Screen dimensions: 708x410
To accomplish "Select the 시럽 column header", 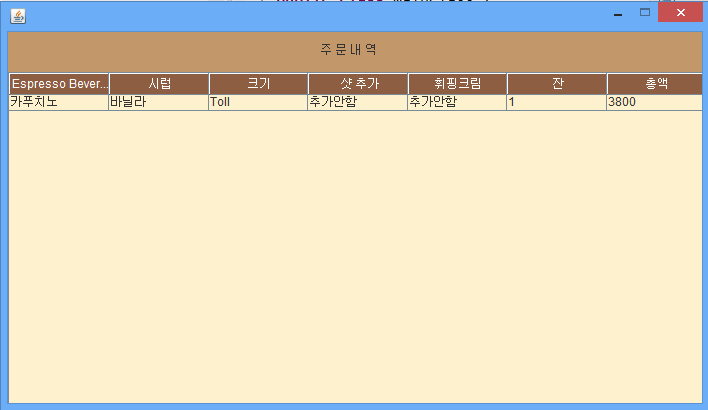I will 159,84.
